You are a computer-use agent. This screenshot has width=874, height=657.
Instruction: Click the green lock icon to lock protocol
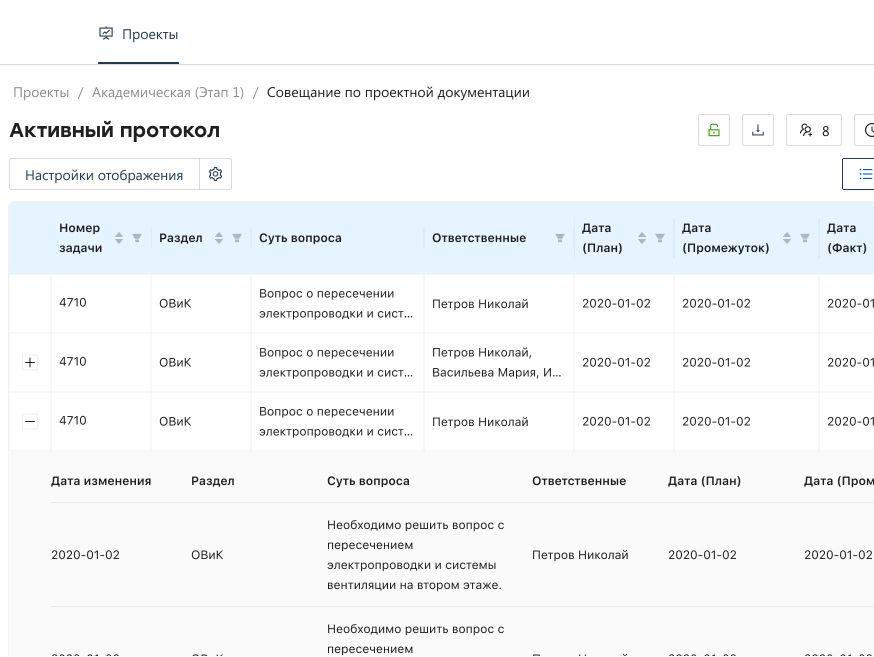pyautogui.click(x=713, y=130)
